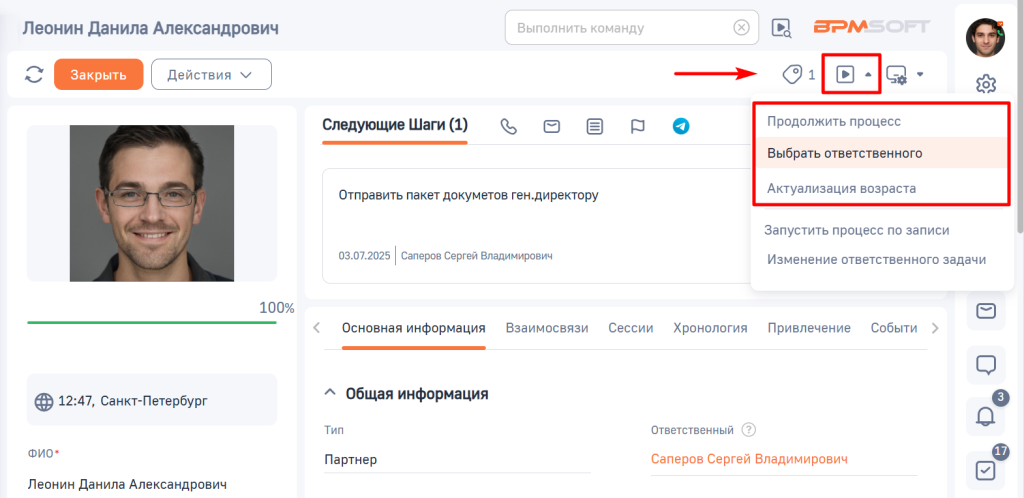The image size is (1024, 498).
Task: Open the orange Саперов Сергей Владимирович link
Action: pos(749,459)
